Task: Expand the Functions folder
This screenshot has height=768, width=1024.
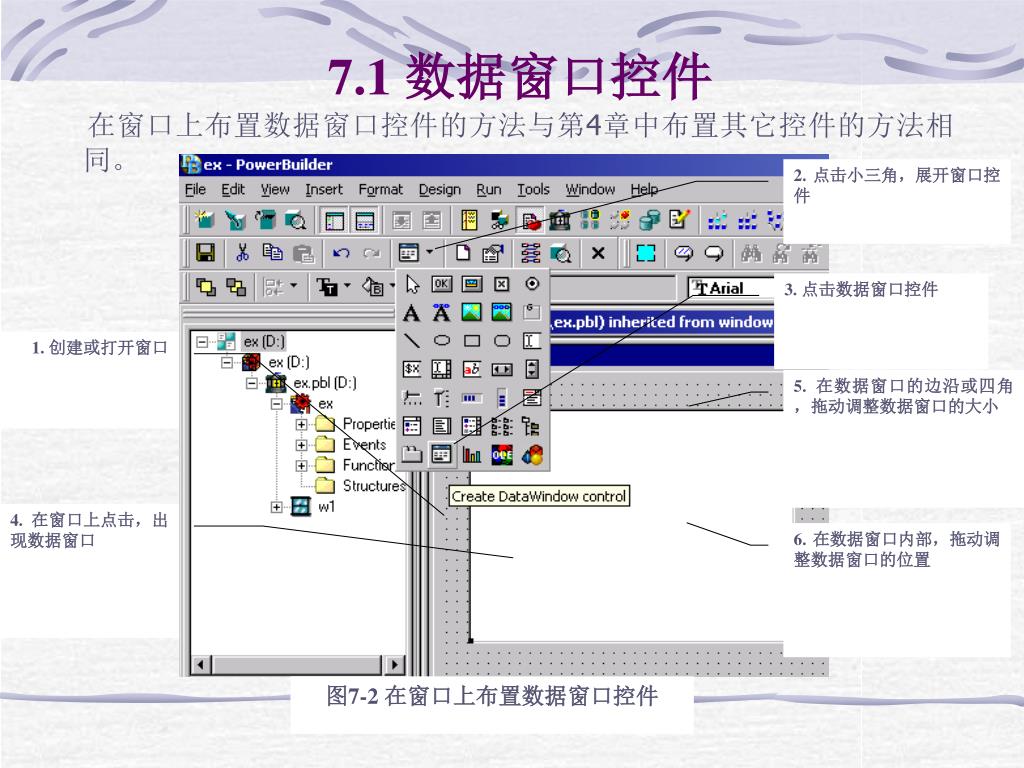Action: coord(301,466)
